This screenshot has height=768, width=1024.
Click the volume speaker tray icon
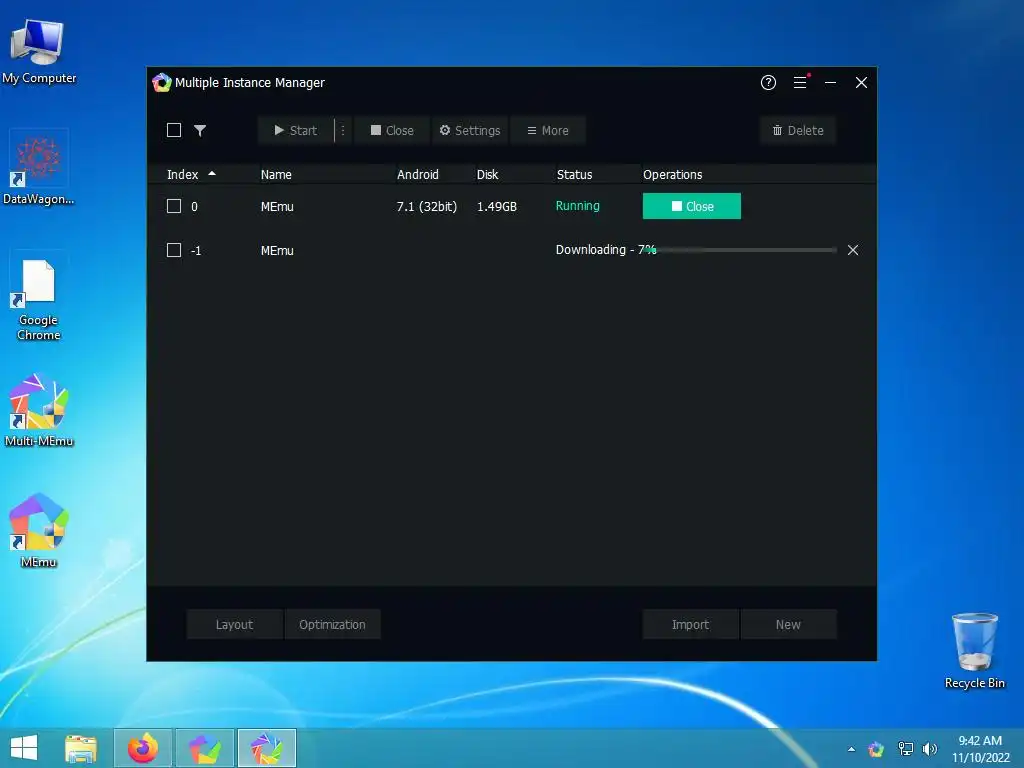[929, 749]
